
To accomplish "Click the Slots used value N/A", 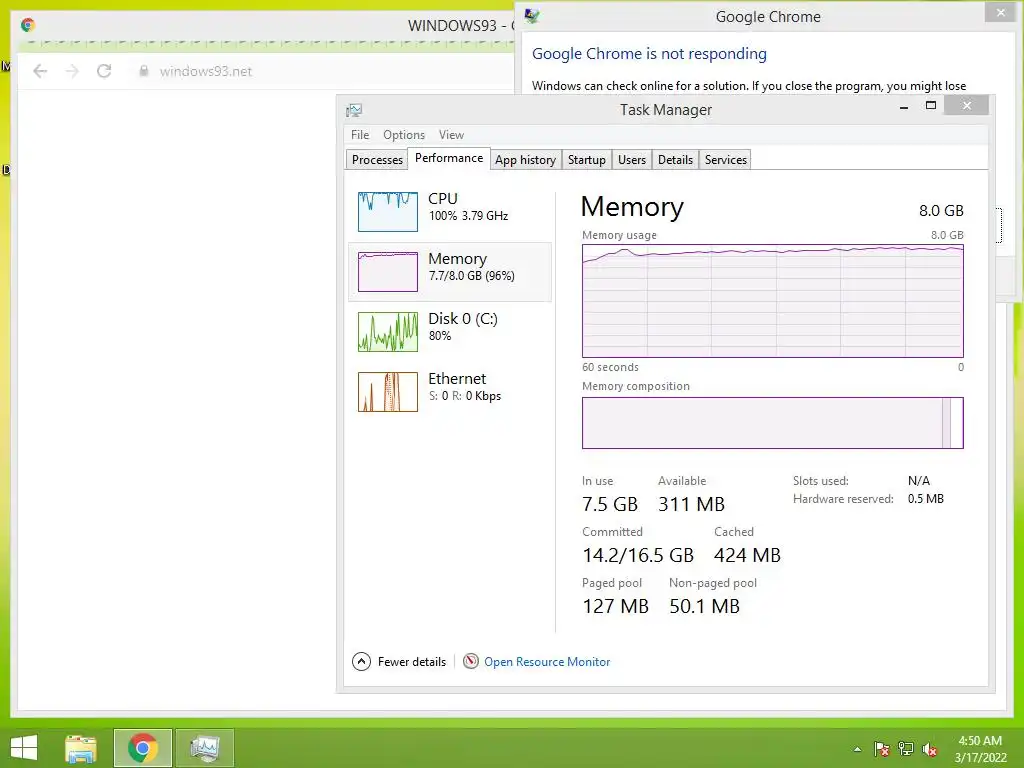I will (x=918, y=481).
